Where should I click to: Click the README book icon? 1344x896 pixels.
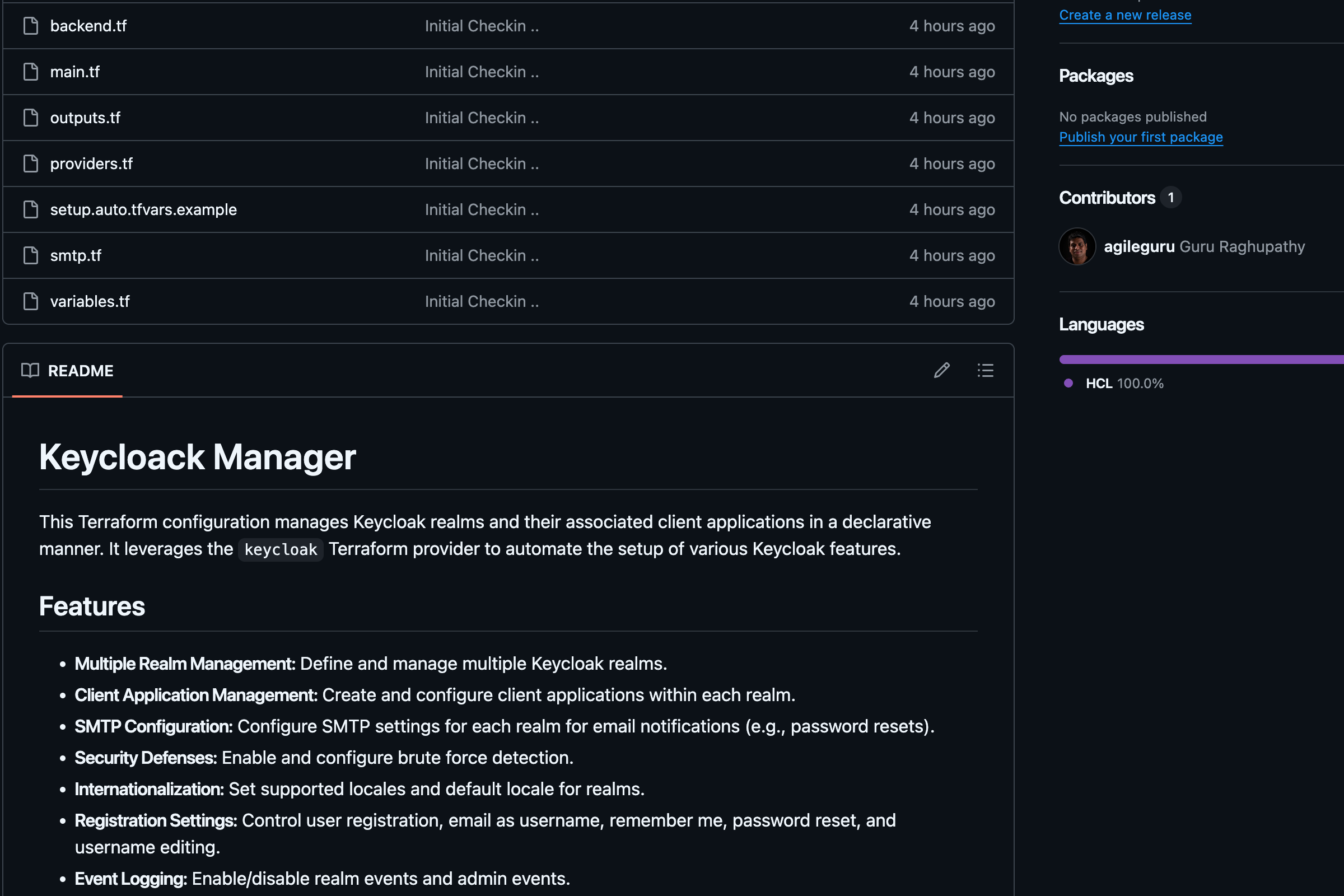(x=30, y=370)
